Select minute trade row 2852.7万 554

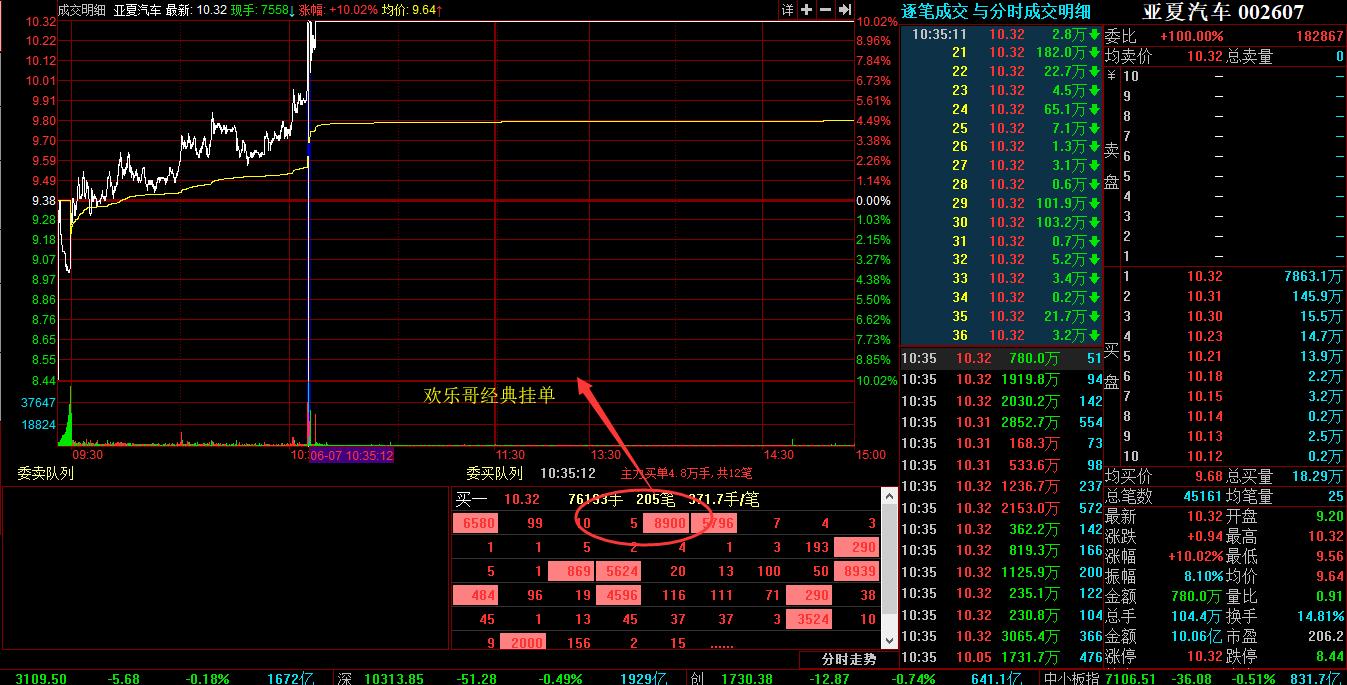(x=1001, y=422)
